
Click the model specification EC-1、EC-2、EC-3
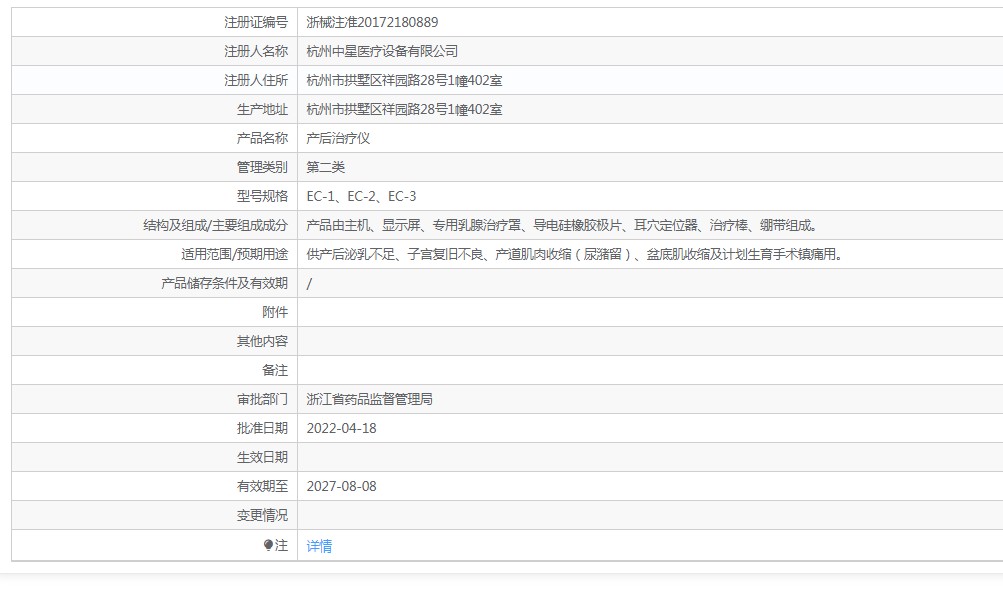361,196
